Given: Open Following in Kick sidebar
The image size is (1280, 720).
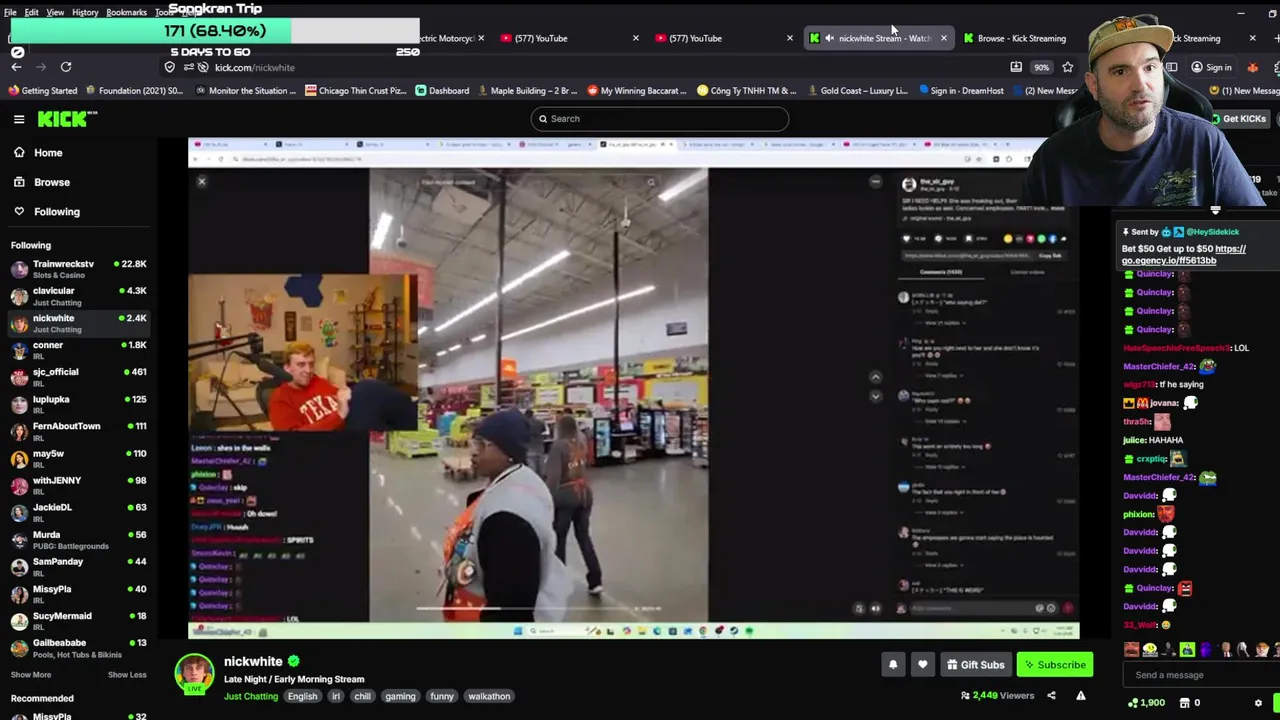Looking at the screenshot, I should [56, 212].
